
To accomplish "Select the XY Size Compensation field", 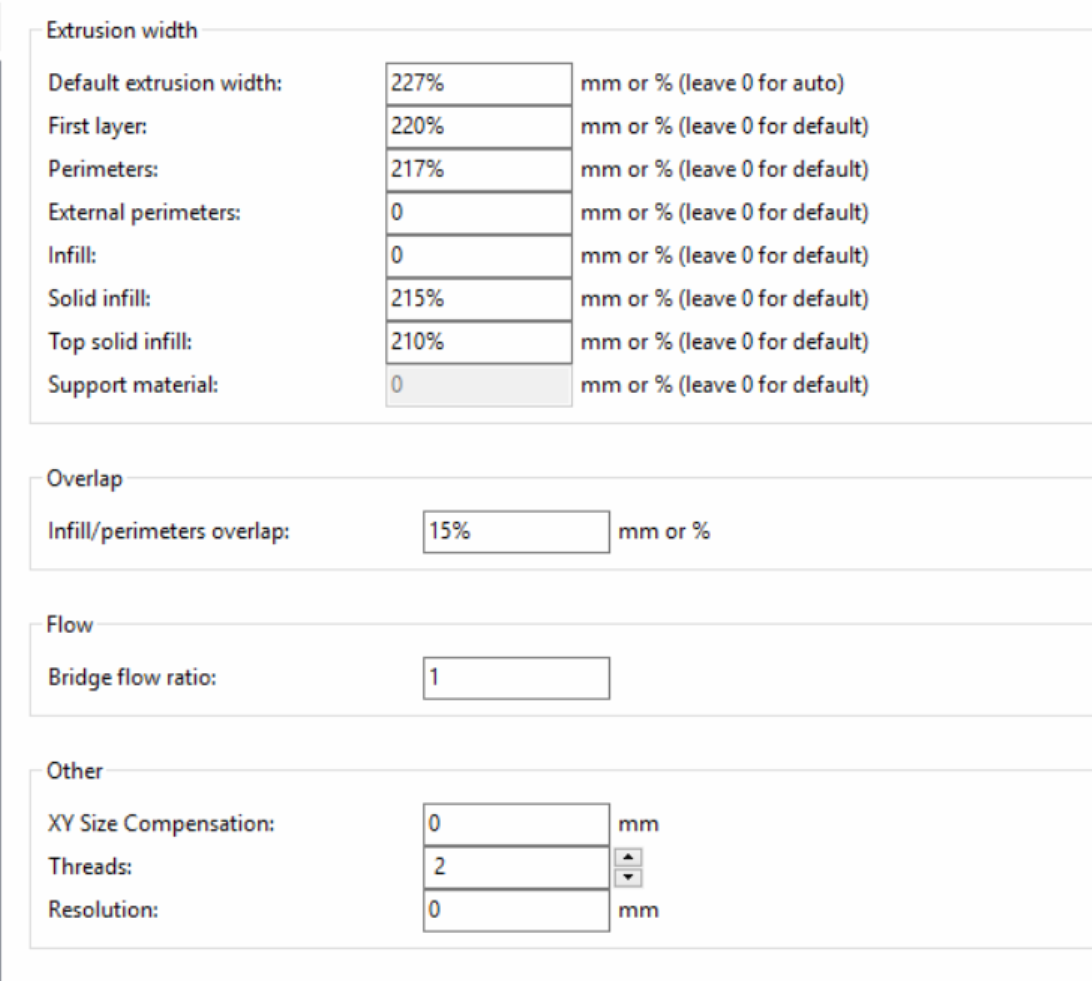I will point(515,824).
